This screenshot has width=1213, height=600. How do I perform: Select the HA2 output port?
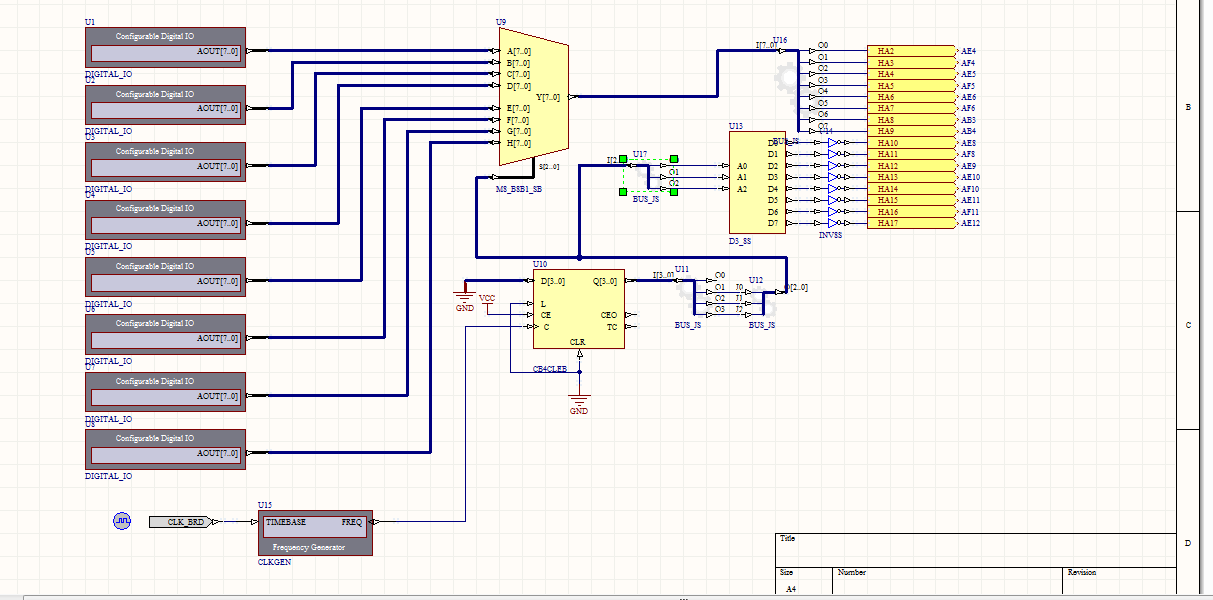click(910, 51)
